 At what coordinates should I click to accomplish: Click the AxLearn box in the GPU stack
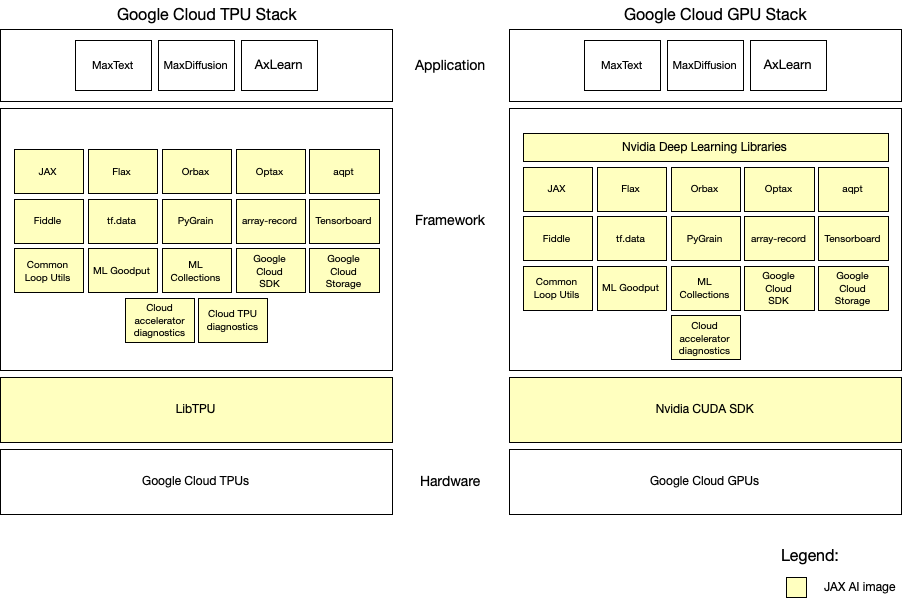tap(788, 65)
